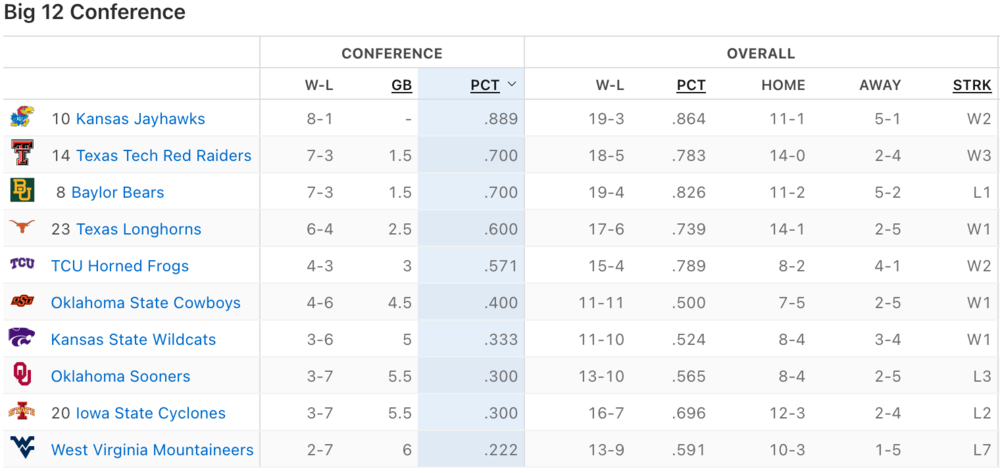Click the TCU Horned Frogs logo
This screenshot has width=1000, height=473.
(22, 265)
